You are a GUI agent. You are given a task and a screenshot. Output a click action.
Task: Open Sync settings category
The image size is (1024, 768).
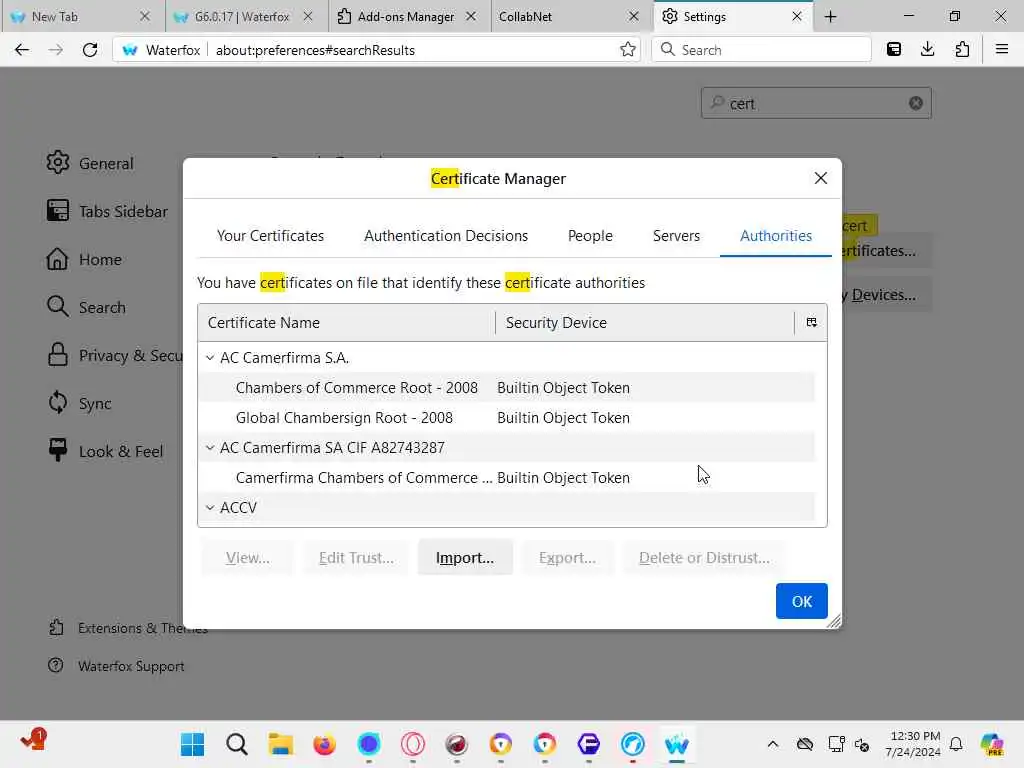(x=79, y=404)
